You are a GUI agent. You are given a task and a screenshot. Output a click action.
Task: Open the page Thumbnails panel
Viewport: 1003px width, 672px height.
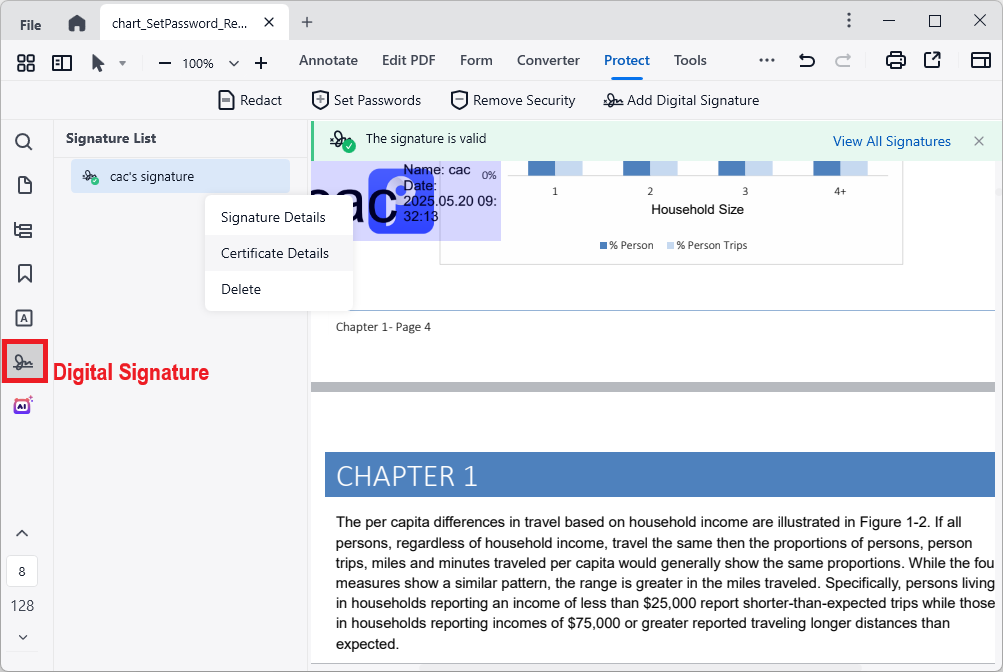tap(23, 185)
